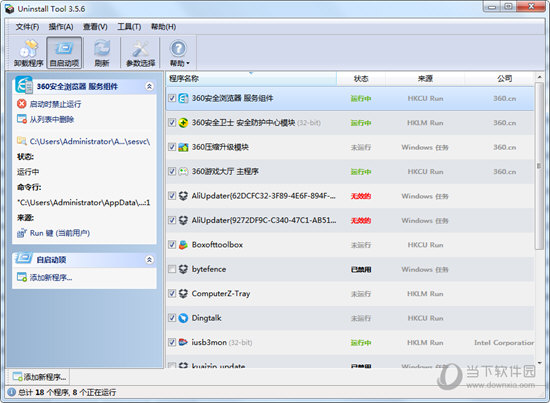Click the vertical scrollbar thumb

click(539, 166)
